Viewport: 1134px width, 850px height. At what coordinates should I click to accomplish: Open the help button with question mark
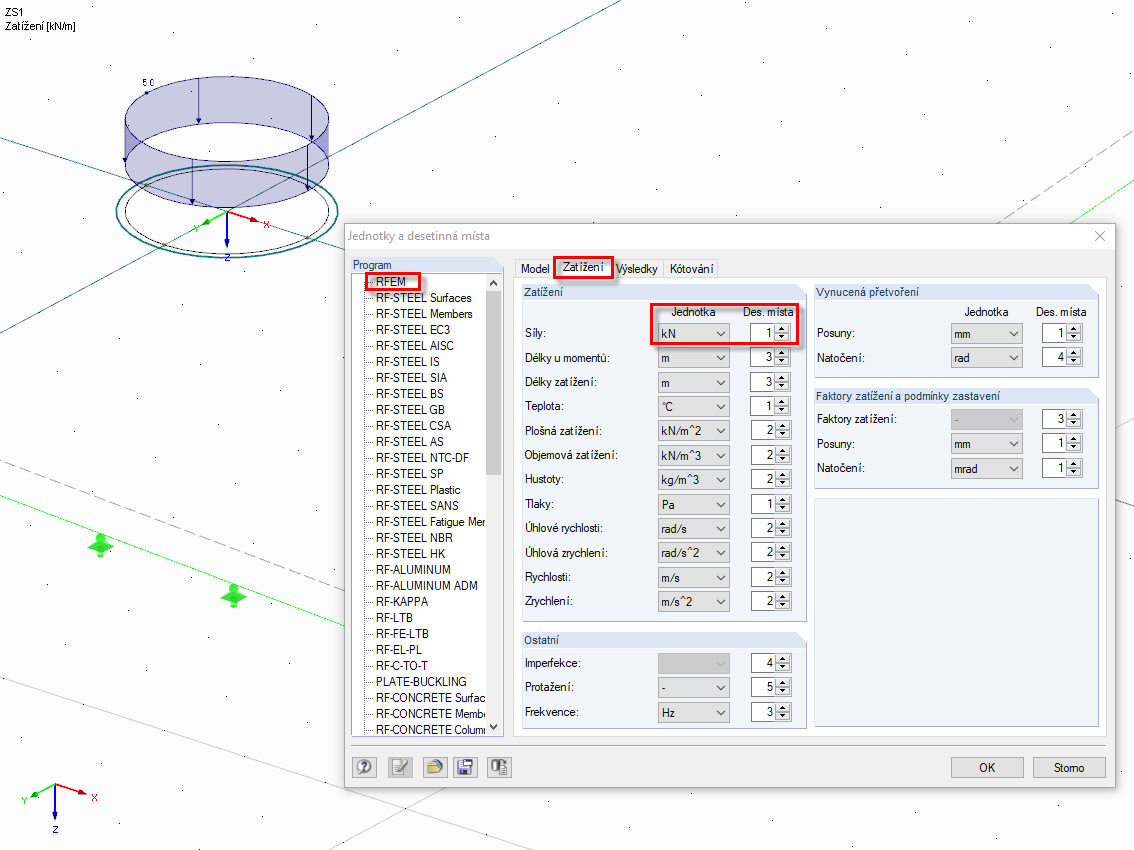point(364,767)
